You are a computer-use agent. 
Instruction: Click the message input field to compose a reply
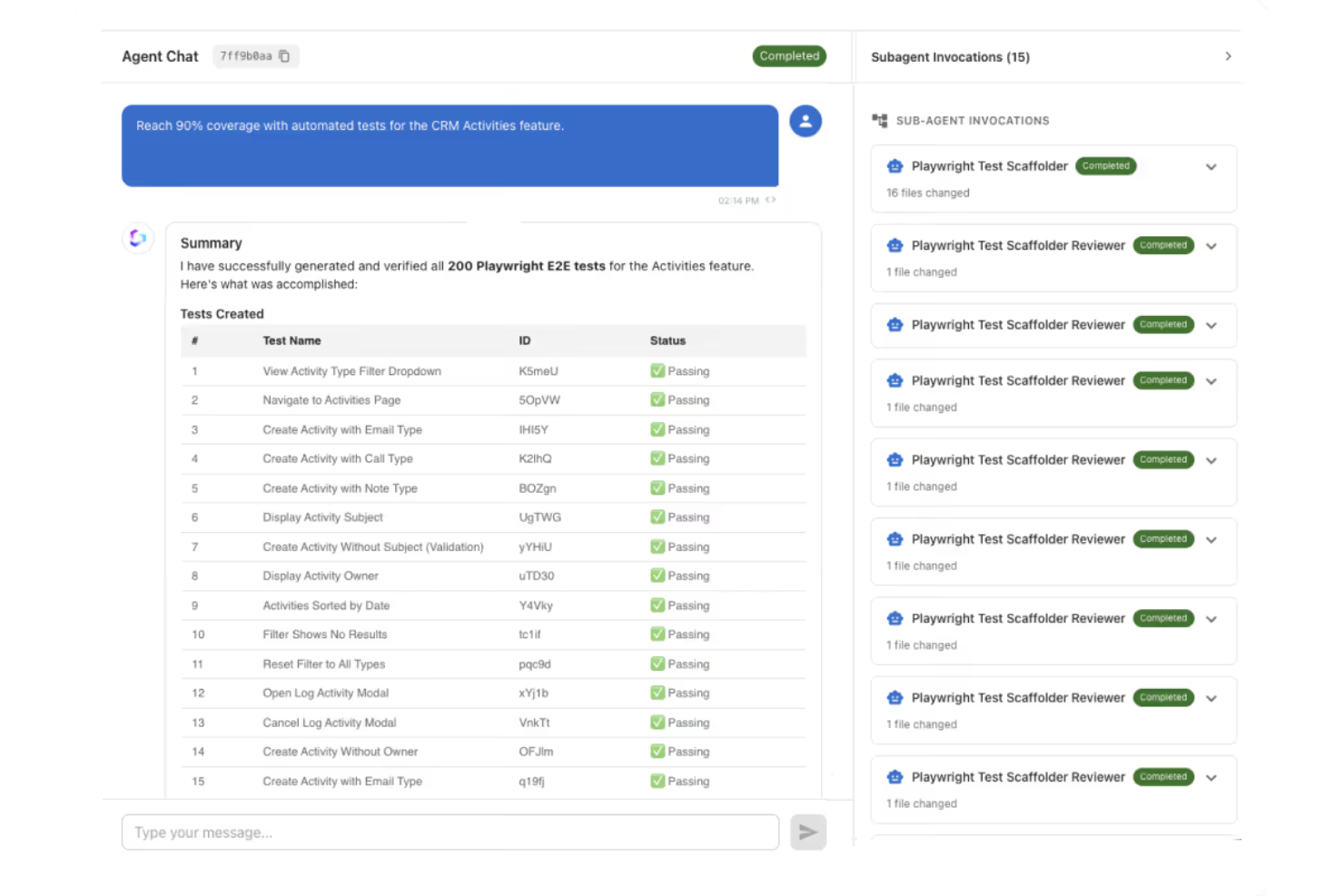click(x=450, y=832)
